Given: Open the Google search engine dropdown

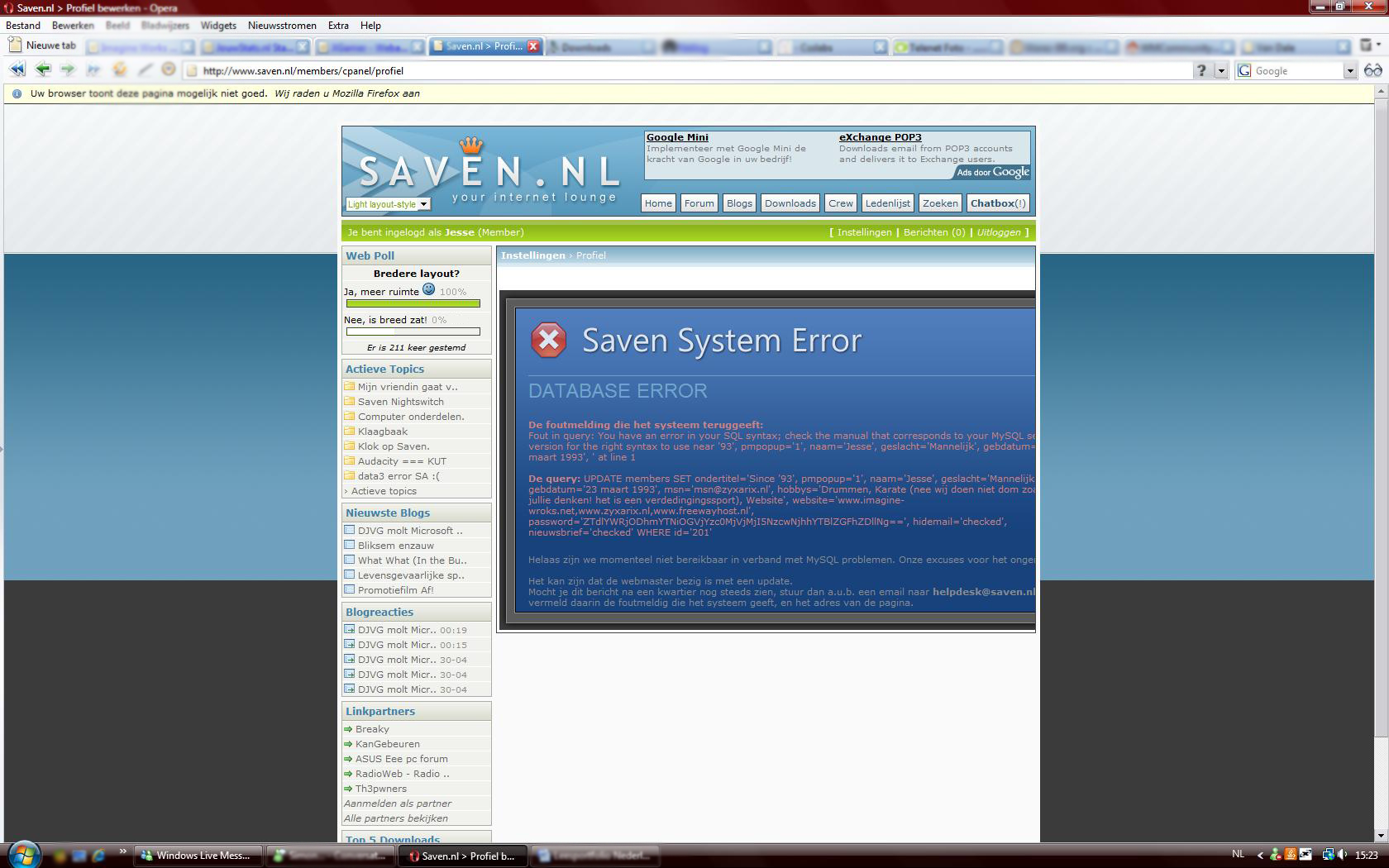Looking at the screenshot, I should (1349, 71).
